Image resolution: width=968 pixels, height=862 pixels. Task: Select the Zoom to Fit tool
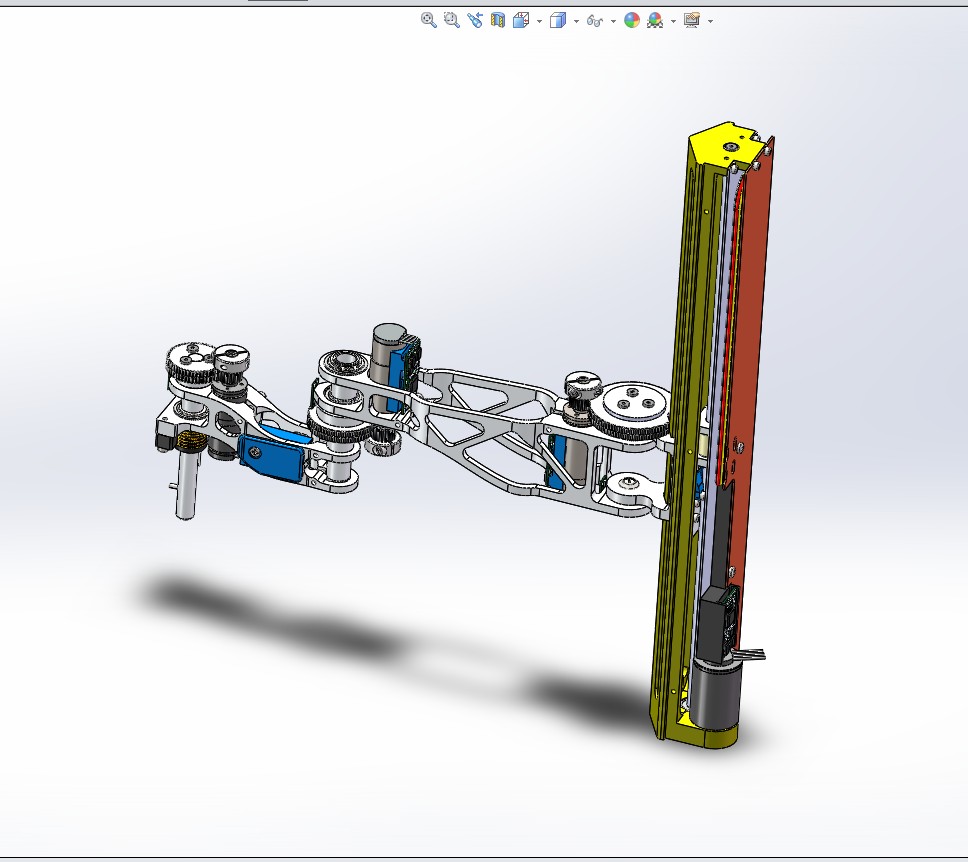(x=427, y=18)
